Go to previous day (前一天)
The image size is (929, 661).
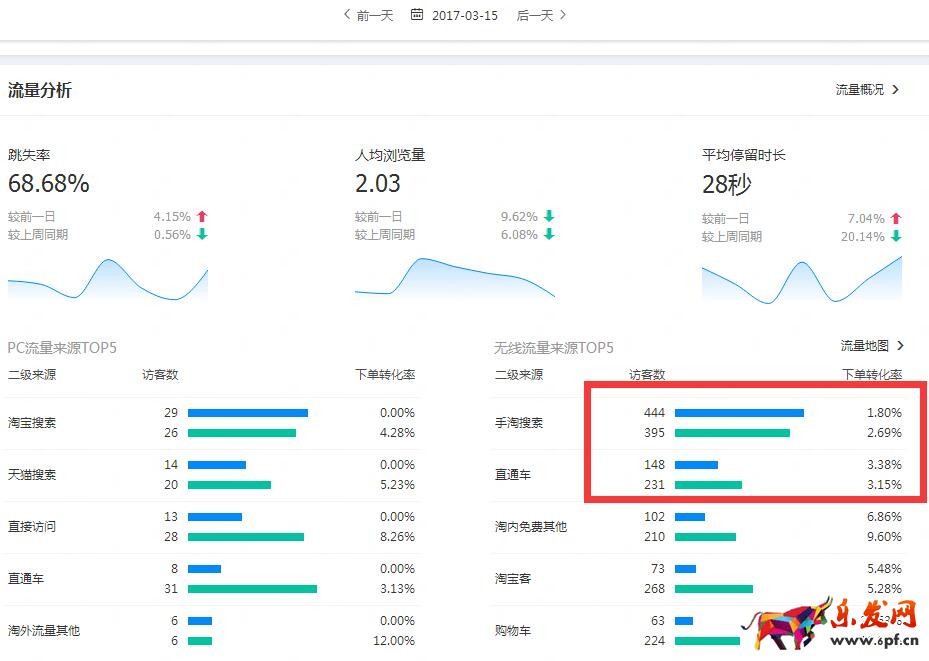click(369, 15)
